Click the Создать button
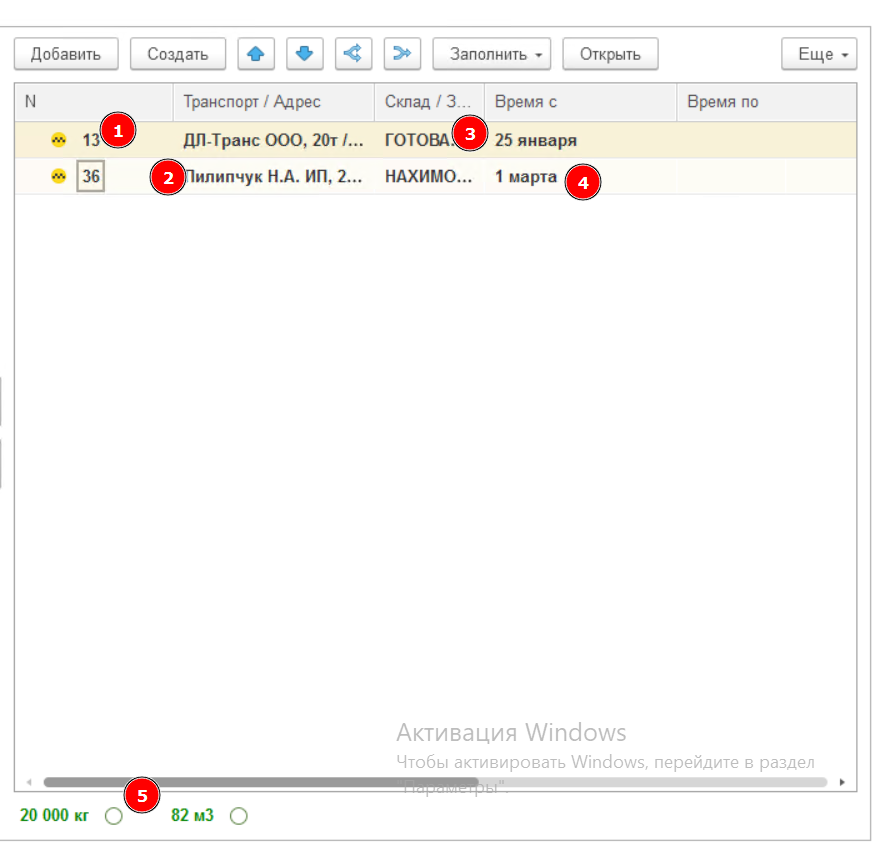 coord(178,54)
